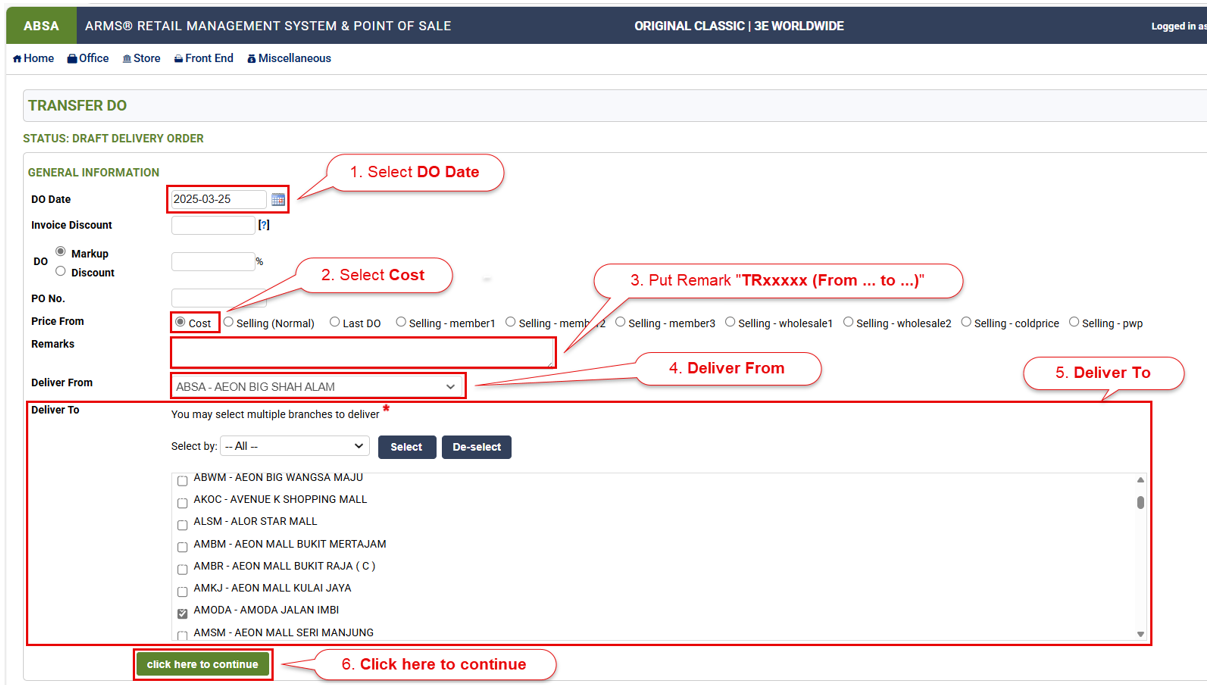This screenshot has width=1213, height=685.
Task: Open the Select by All dropdown
Action: click(x=294, y=446)
